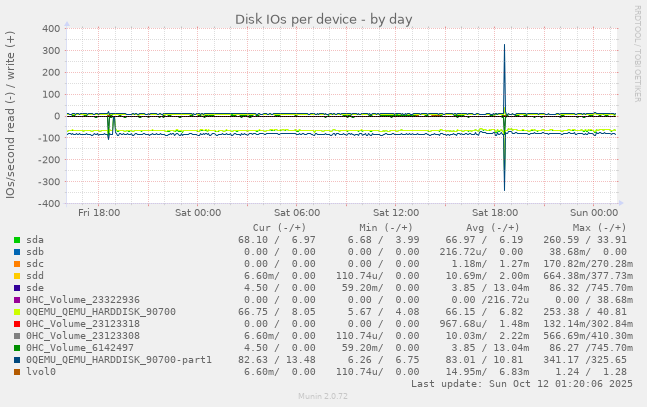Click the 'Disk IOs per device - by day' title
Viewport: 647px width, 407px height.
[323, 19]
